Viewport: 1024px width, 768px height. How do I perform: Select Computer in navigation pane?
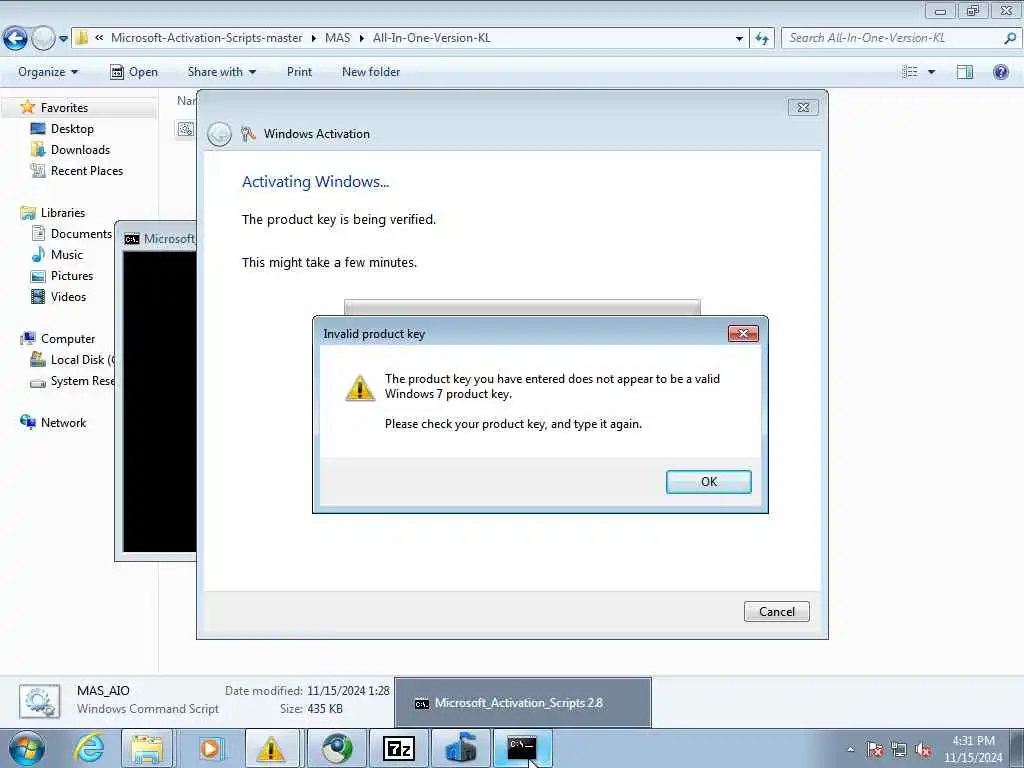click(68, 339)
